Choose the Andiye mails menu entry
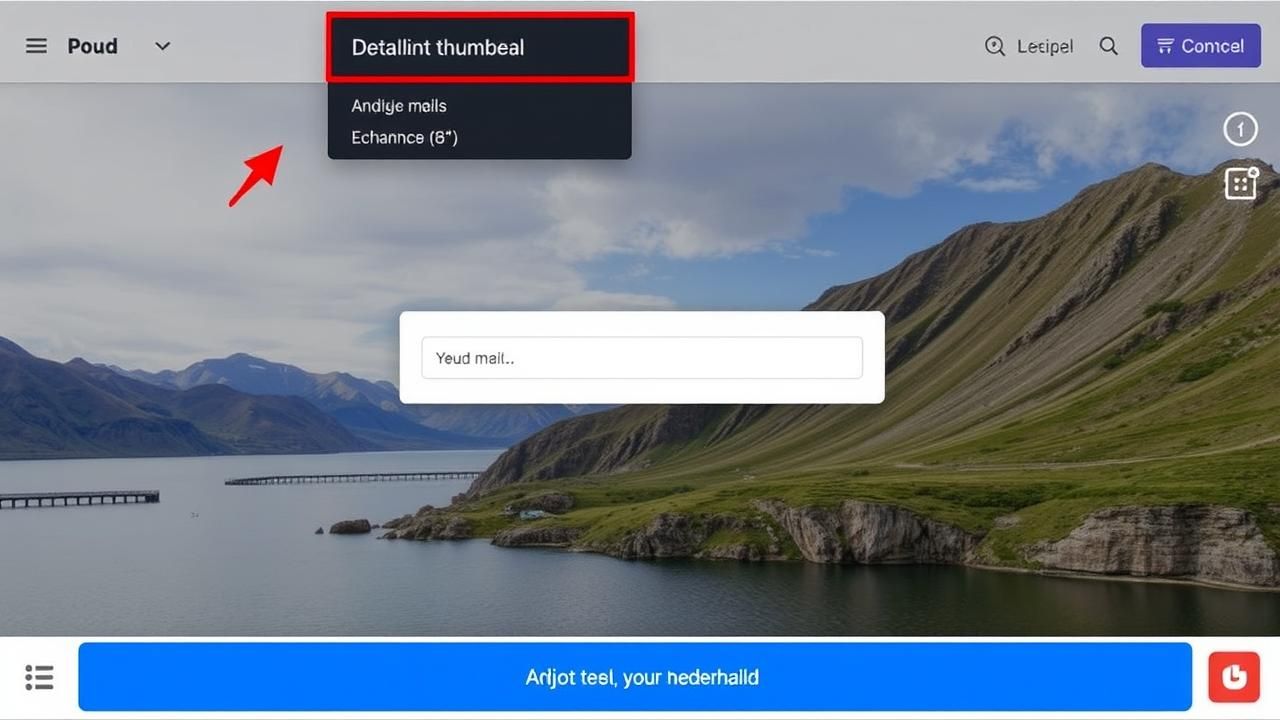Image resolution: width=1280 pixels, height=720 pixels. [x=399, y=106]
